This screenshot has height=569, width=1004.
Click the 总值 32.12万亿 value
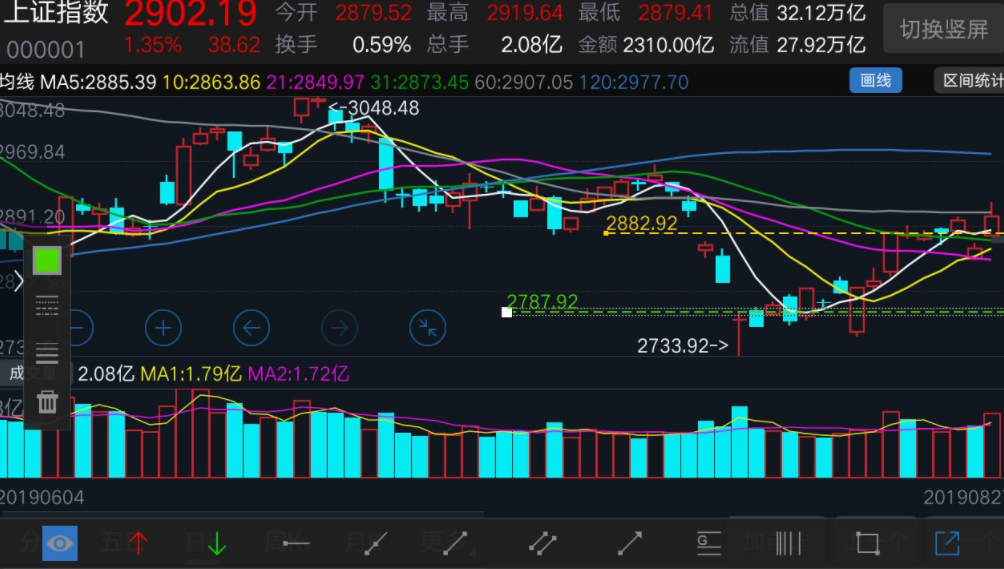tap(821, 12)
